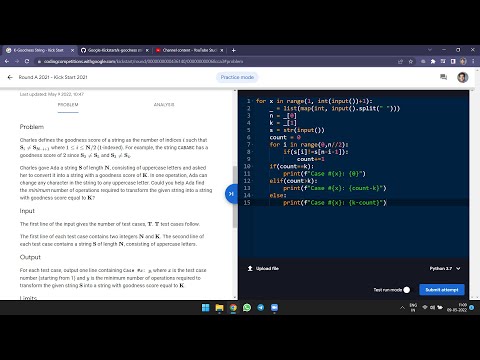Click the address bar URL
This screenshot has width=480, height=360.
tap(143, 61)
